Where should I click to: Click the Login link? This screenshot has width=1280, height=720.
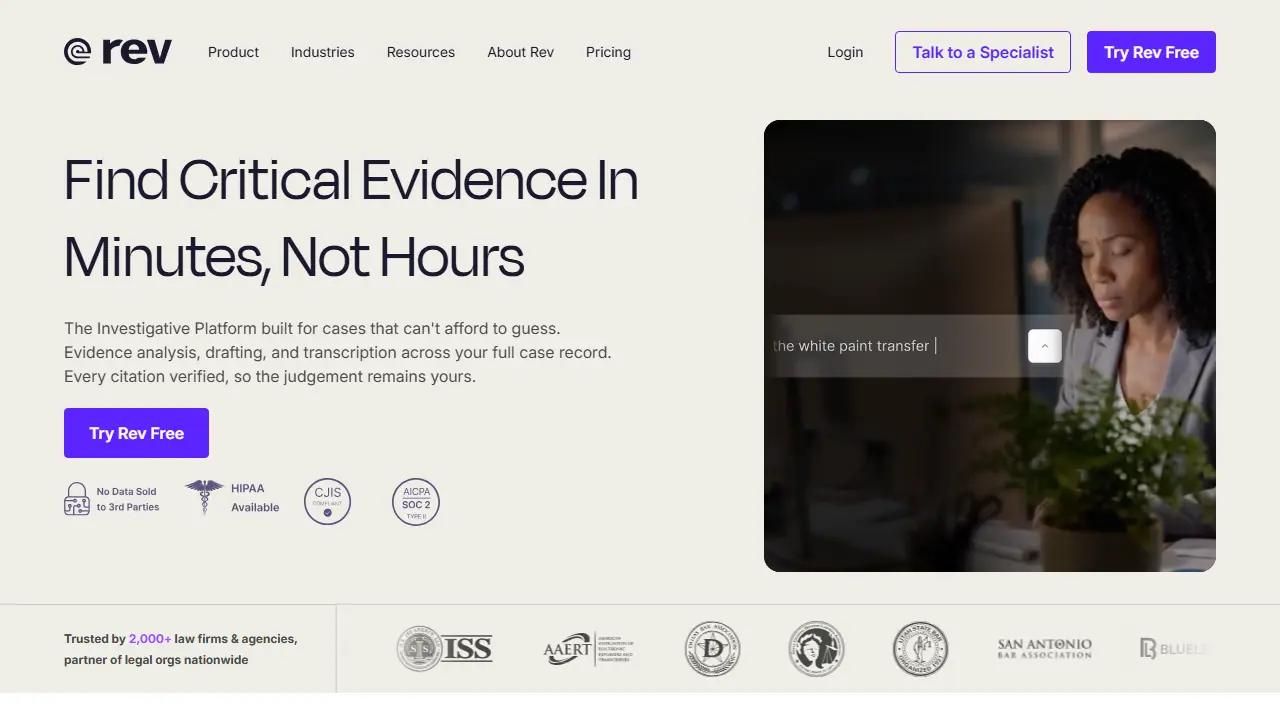(845, 52)
